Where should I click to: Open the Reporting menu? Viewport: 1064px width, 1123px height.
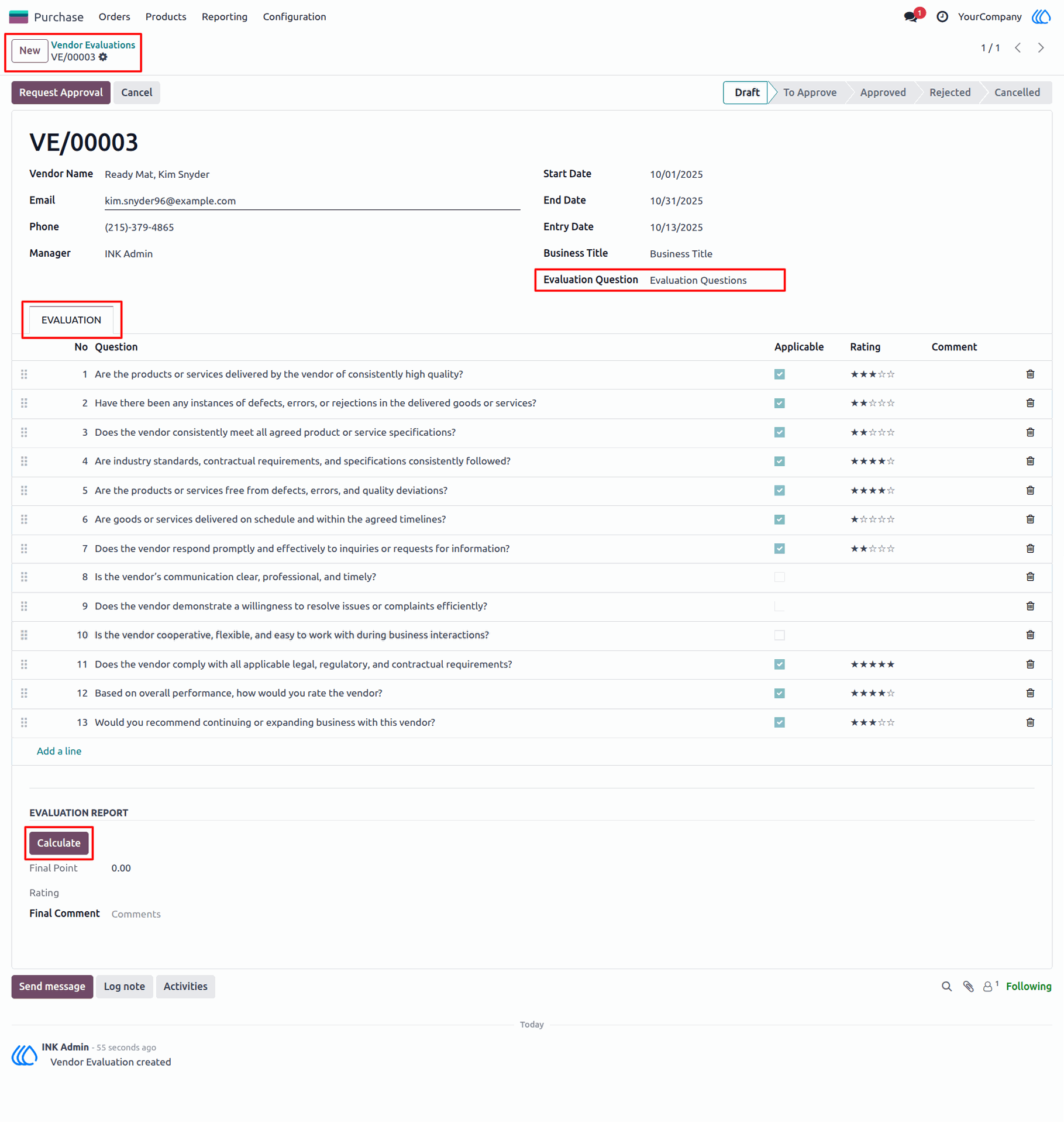[224, 17]
